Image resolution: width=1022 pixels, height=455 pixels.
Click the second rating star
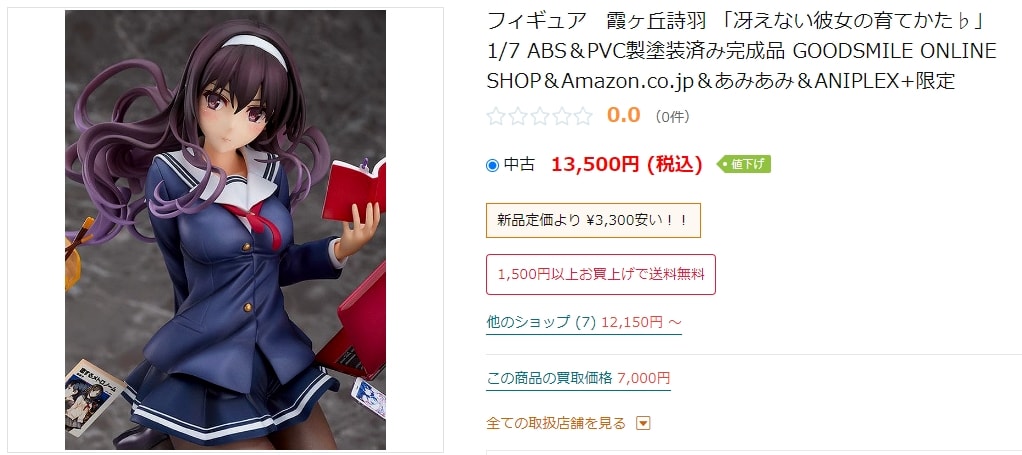pos(518,117)
